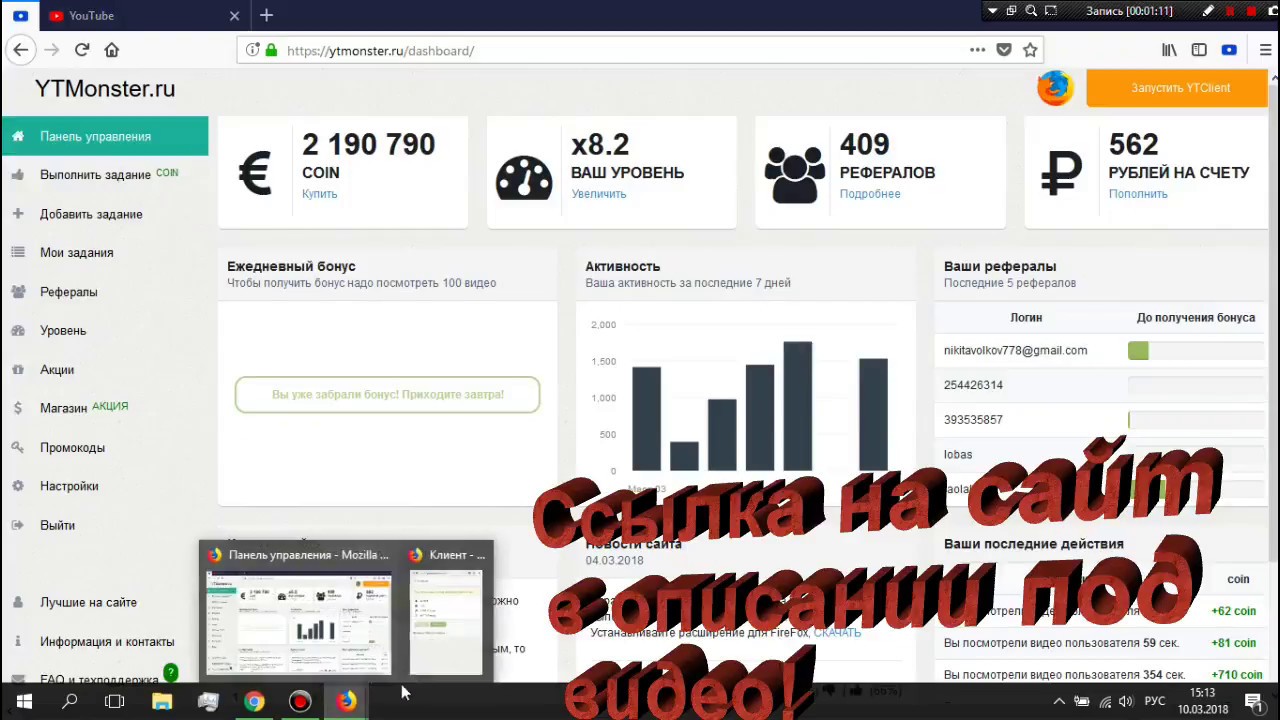Image resolution: width=1280 pixels, height=720 pixels.
Task: Click the Firefox logo beside YTClient button
Action: [x=1055, y=88]
